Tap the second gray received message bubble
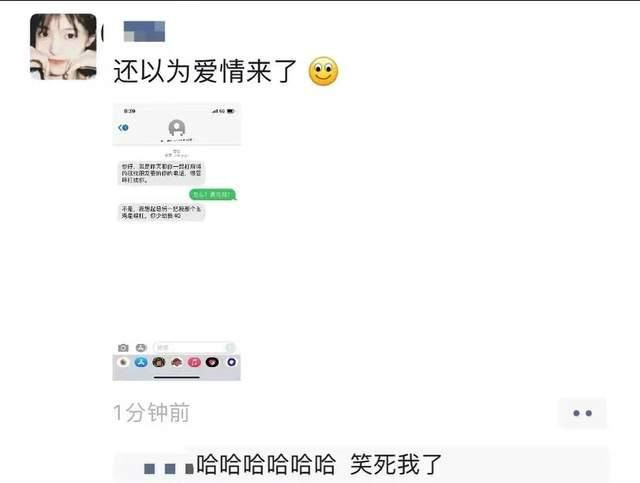640x483 pixels. [162, 212]
